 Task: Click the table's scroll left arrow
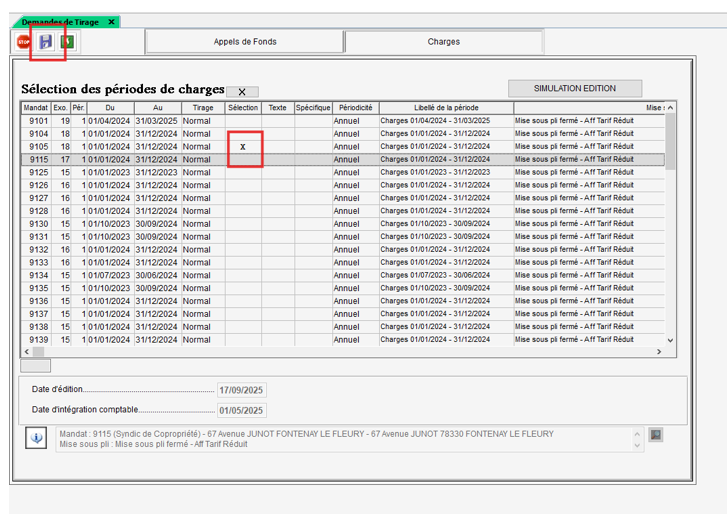point(28,352)
